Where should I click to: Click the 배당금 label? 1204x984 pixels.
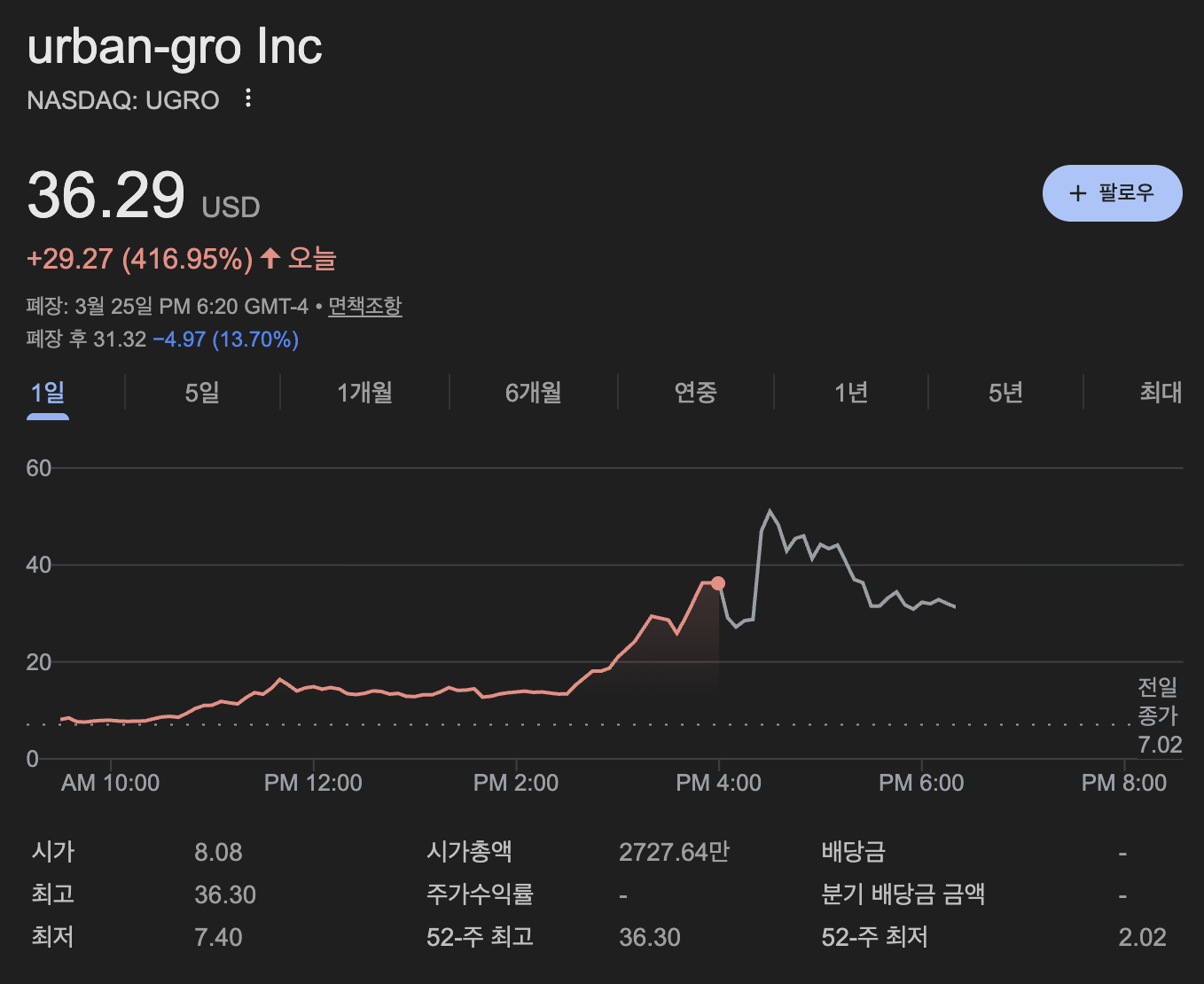pos(853,852)
